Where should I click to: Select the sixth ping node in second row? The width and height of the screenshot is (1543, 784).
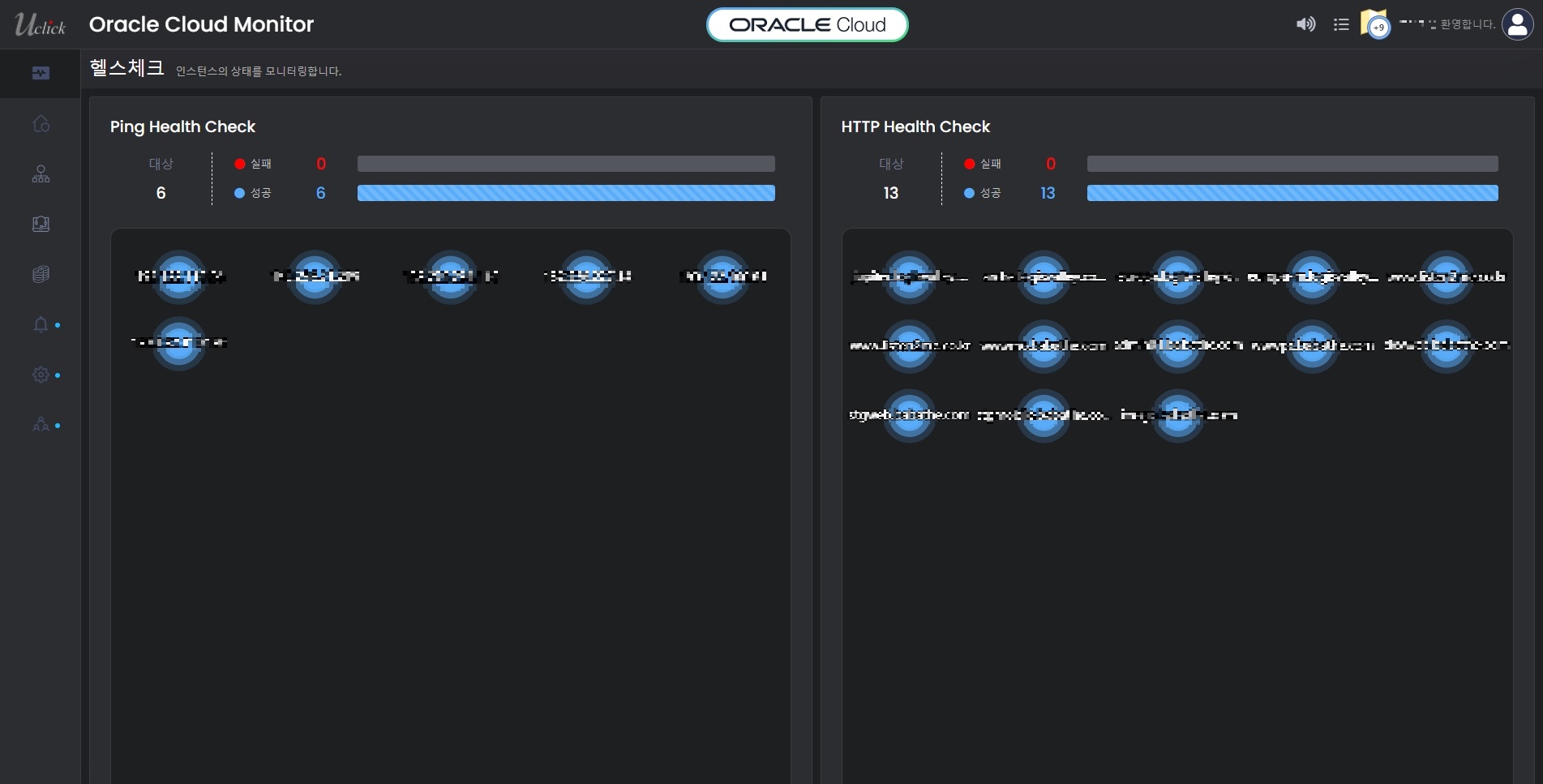pos(179,343)
